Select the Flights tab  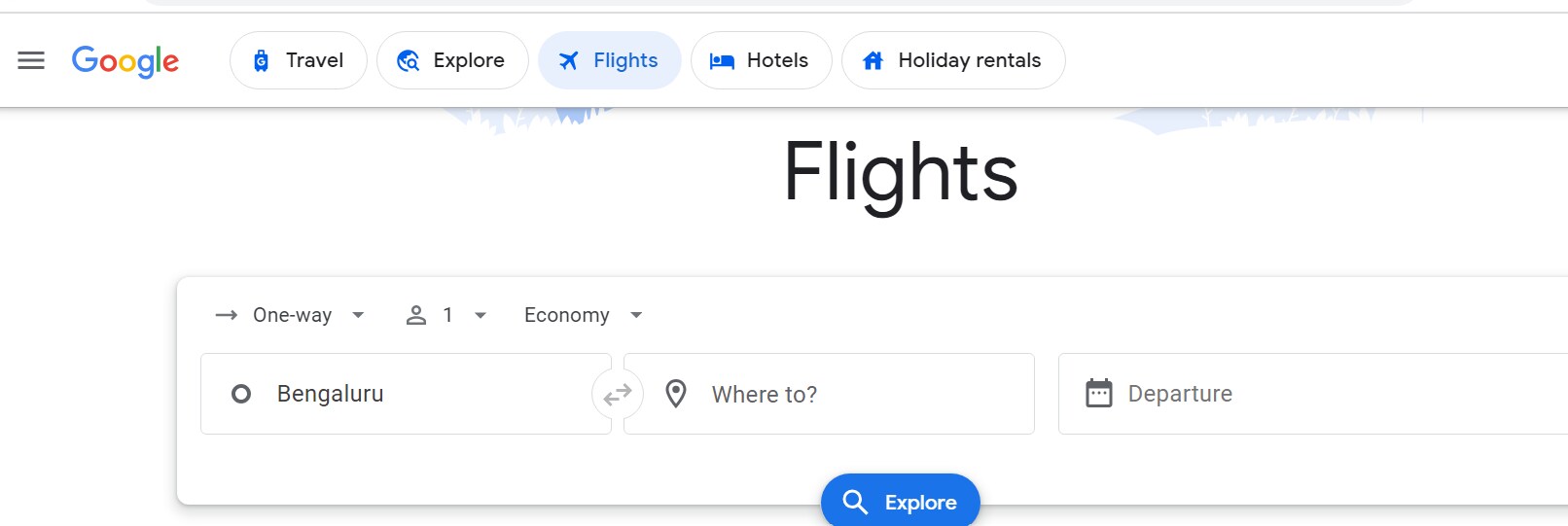(x=610, y=60)
